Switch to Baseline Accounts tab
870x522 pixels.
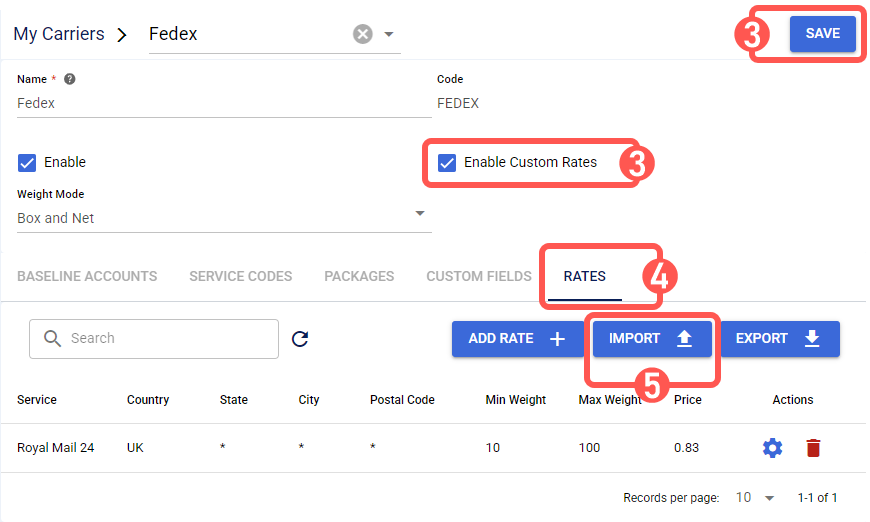87,276
